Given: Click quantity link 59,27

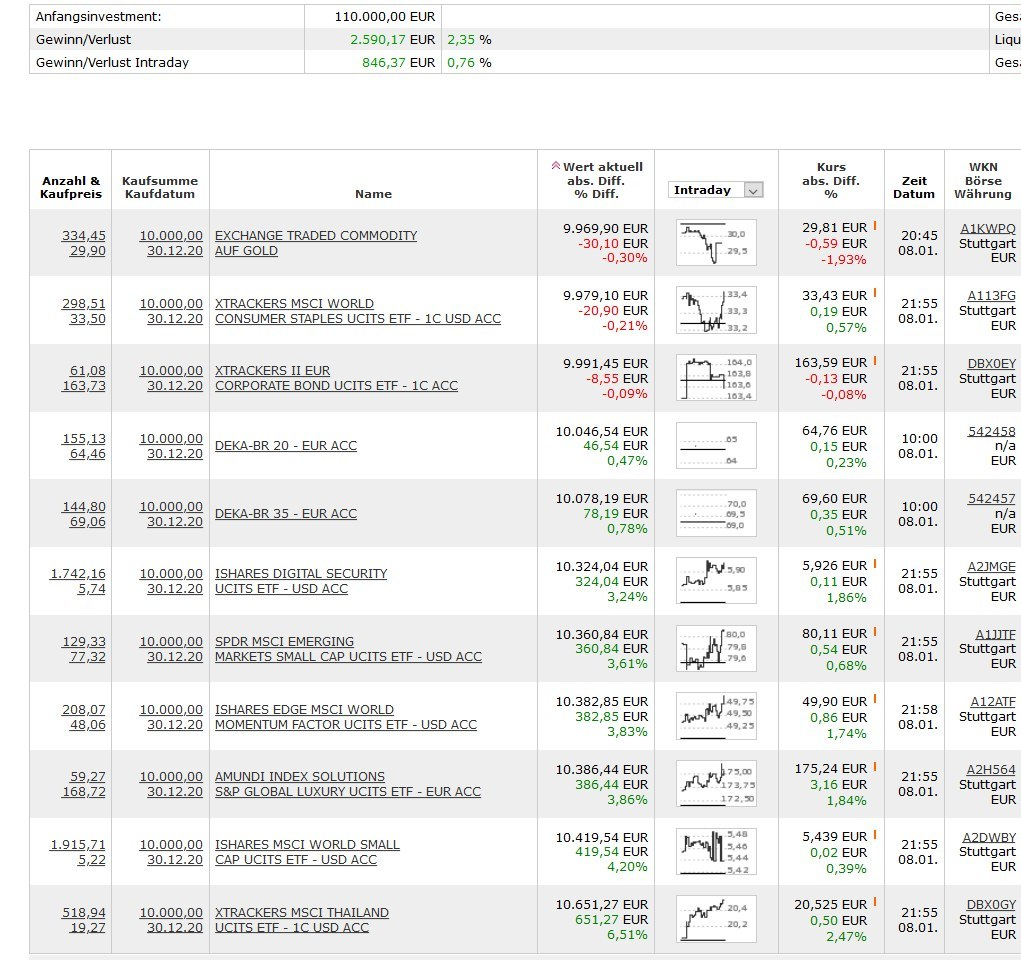Looking at the screenshot, I should [x=87, y=776].
